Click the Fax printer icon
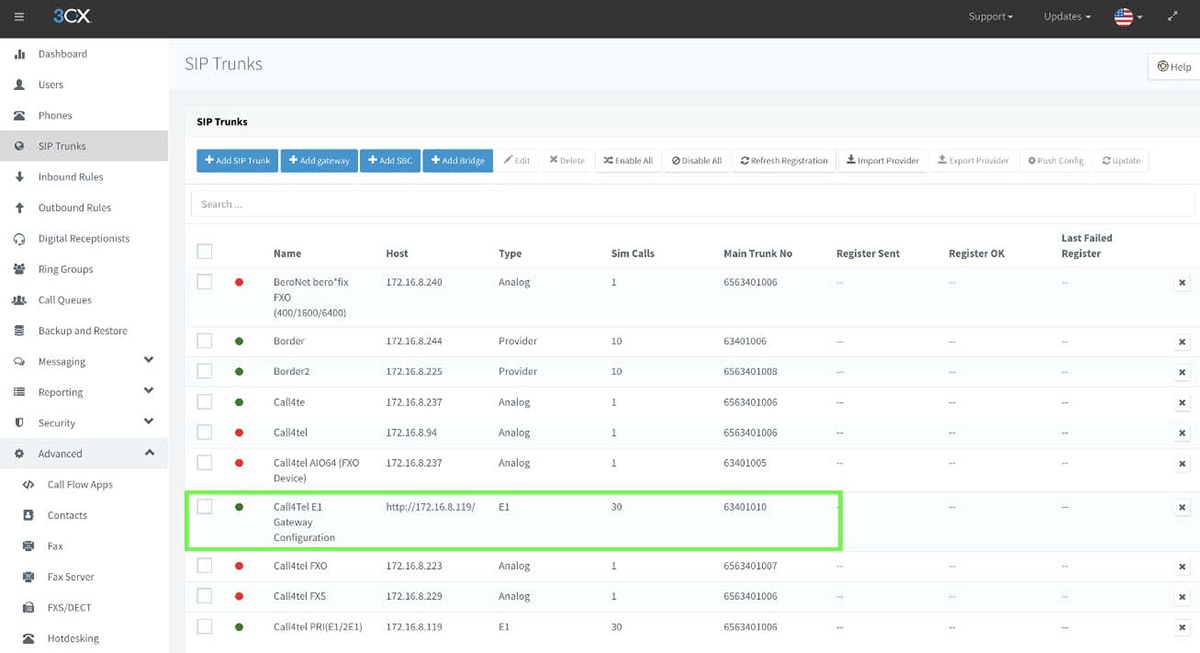 28,546
